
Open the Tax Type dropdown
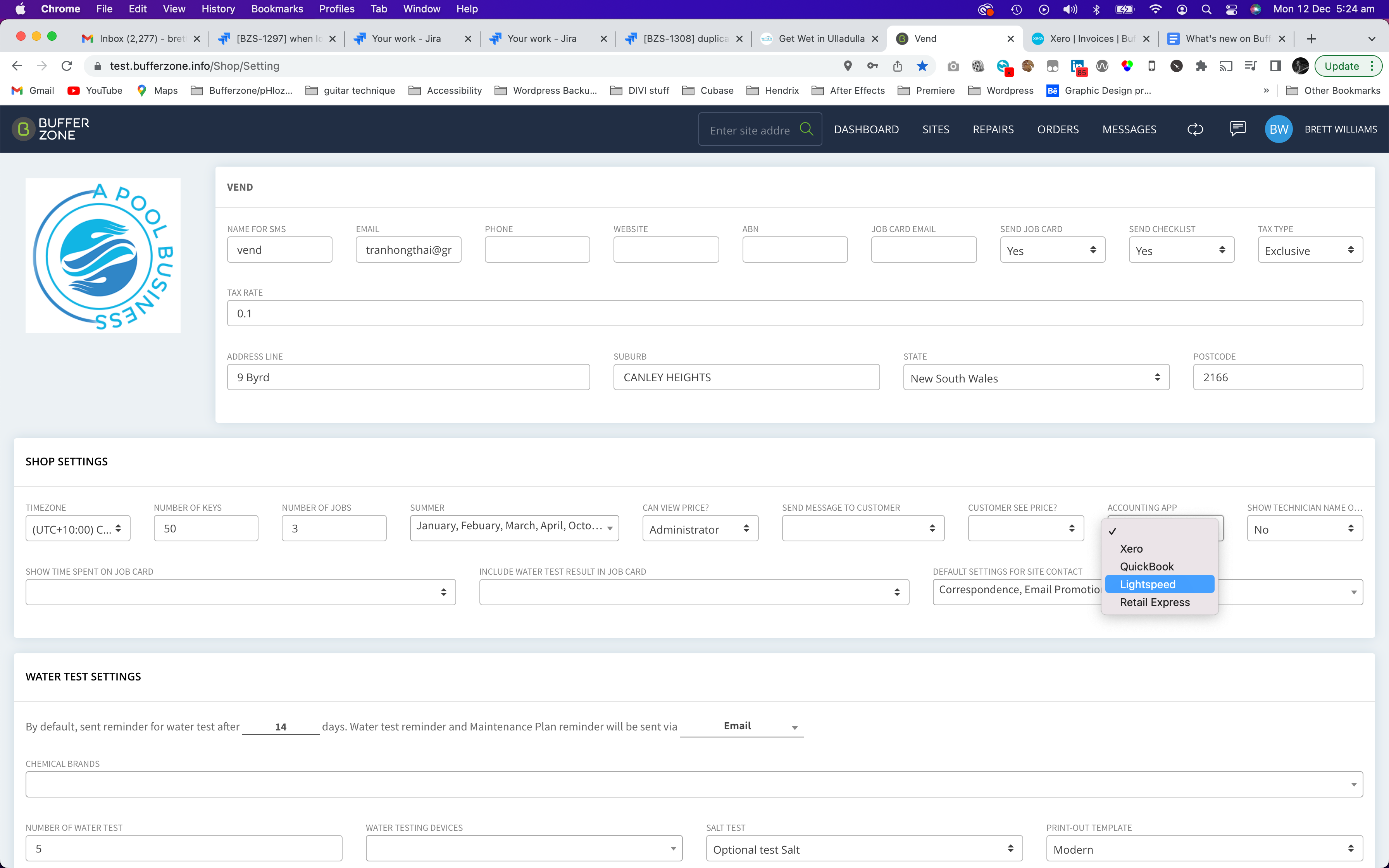coord(1309,250)
